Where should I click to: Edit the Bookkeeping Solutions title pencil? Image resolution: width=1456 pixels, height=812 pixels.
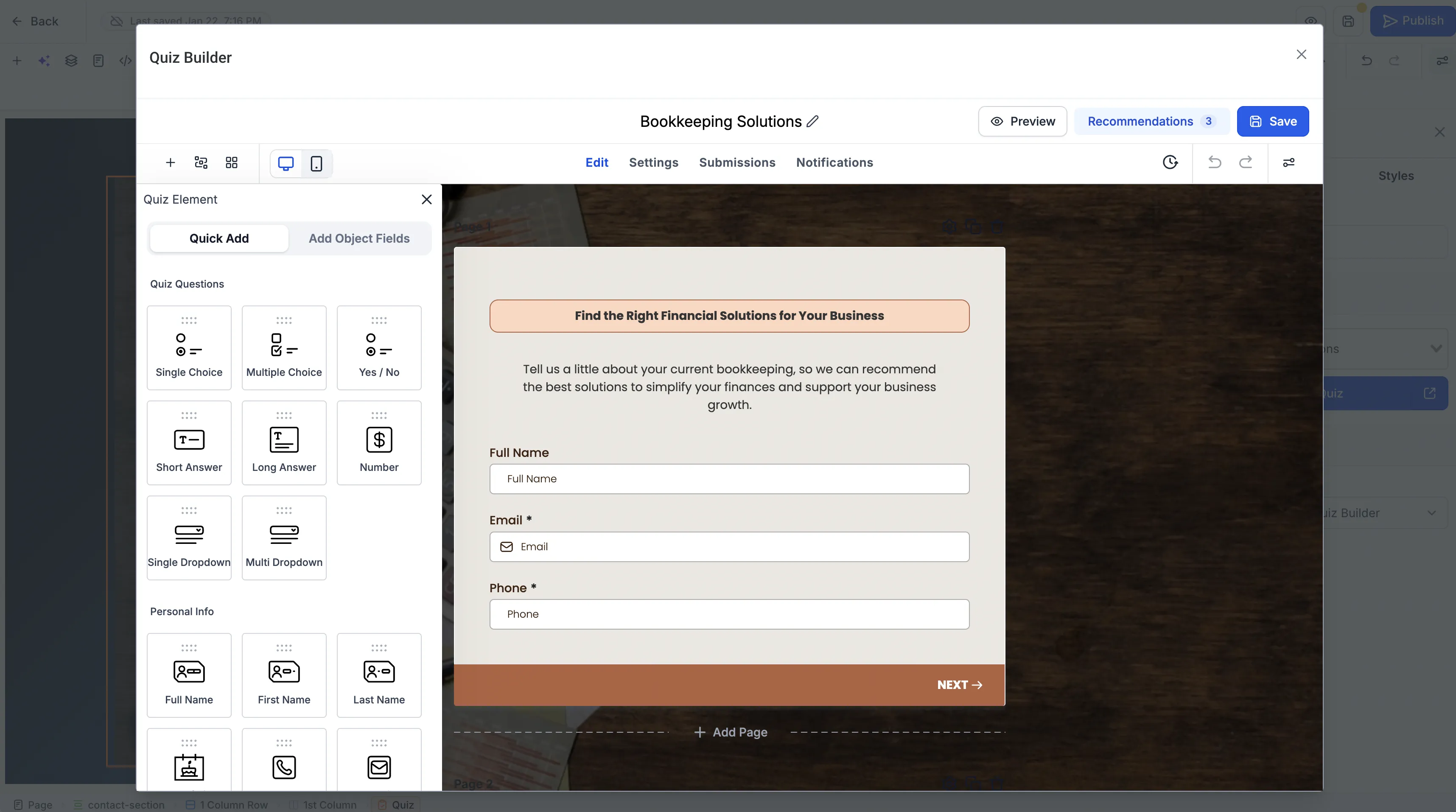[x=812, y=121]
